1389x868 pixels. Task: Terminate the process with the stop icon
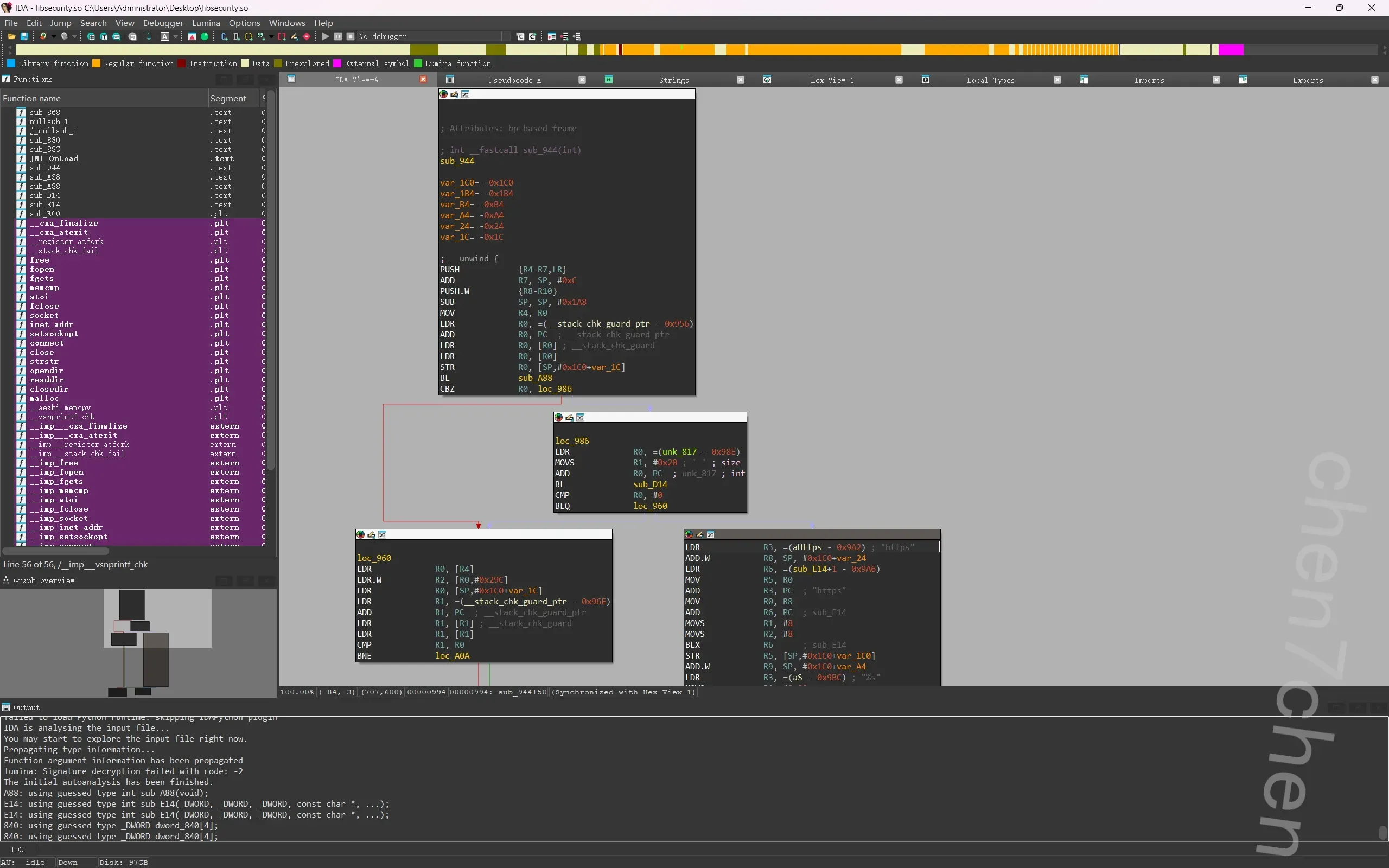click(x=351, y=36)
